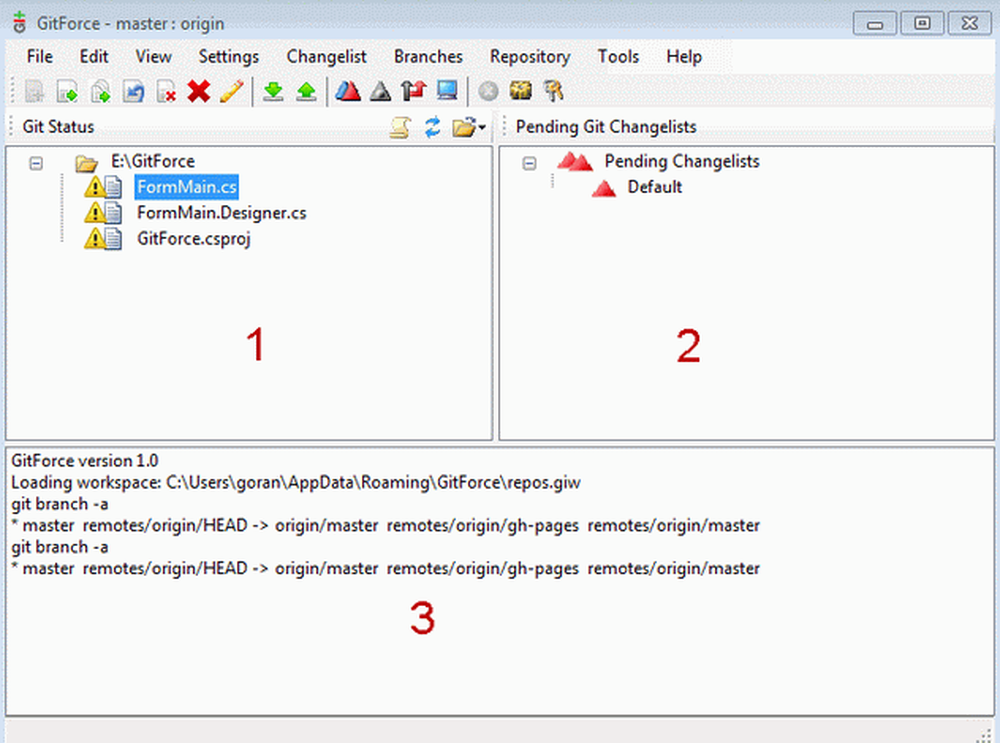Viewport: 1000px width, 743px height.
Task: Open the Repository menu
Action: pyautogui.click(x=530, y=57)
